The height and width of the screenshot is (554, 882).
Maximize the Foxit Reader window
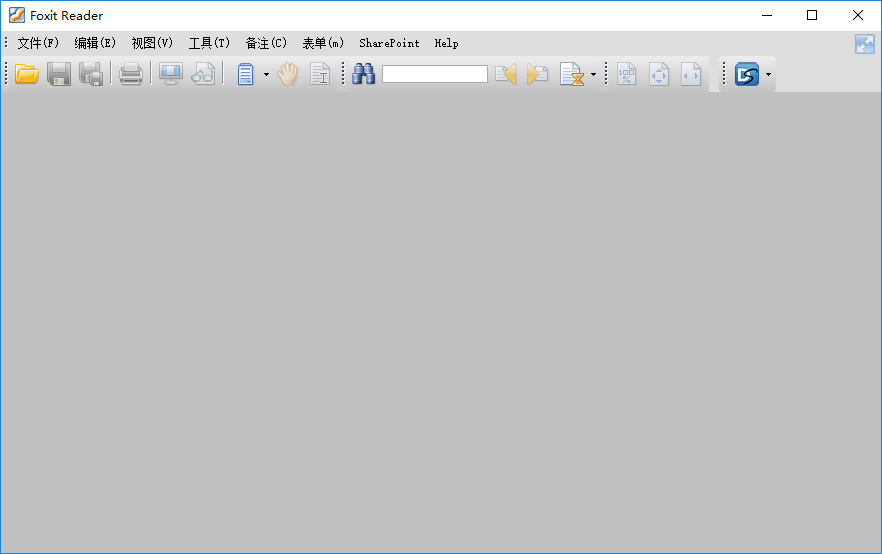812,15
